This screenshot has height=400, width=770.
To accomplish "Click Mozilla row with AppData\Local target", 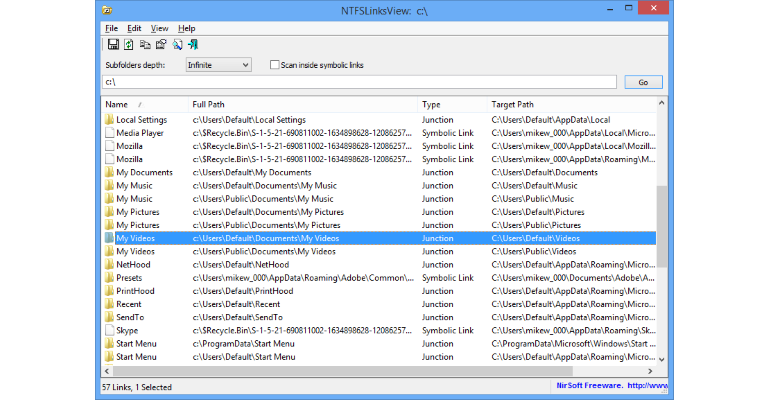I will (379, 146).
